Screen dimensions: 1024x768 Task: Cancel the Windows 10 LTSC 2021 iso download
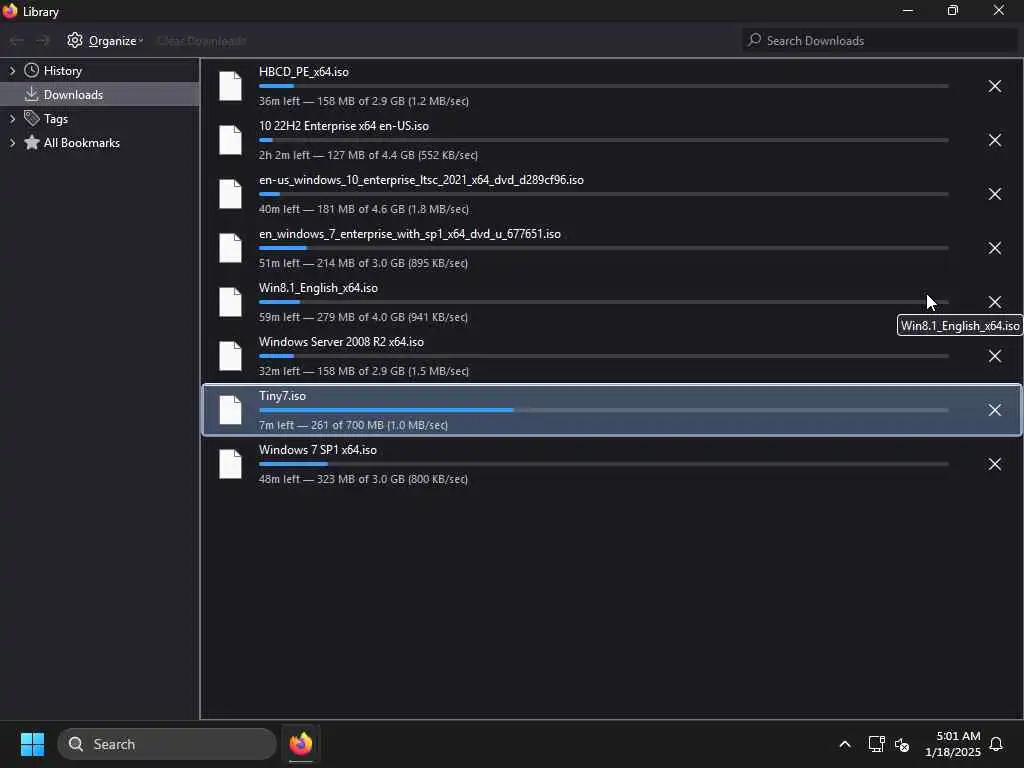(x=994, y=194)
